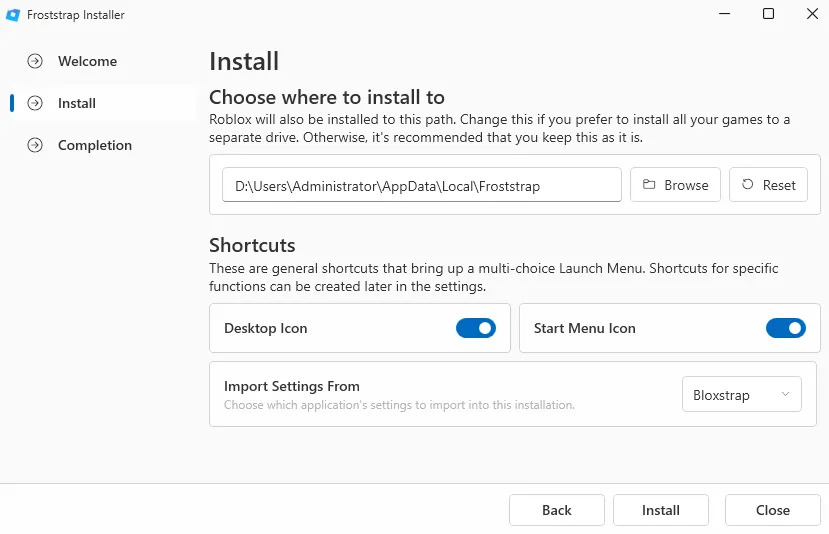This screenshot has width=829, height=534.
Task: Maximize the installer window
Action: [x=768, y=14]
